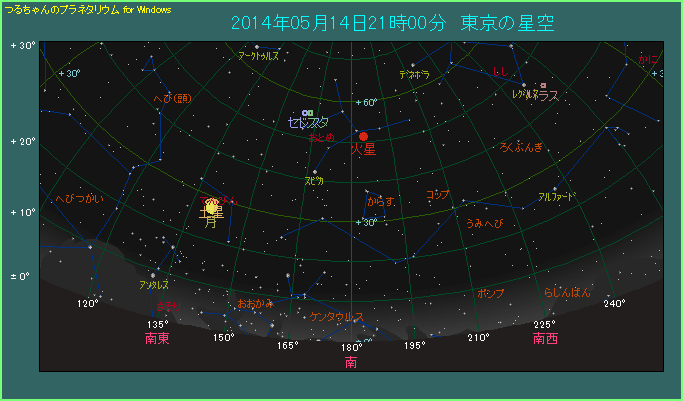Click the からす (Corvus) constellation label
683x401 pixels.
tap(380, 201)
